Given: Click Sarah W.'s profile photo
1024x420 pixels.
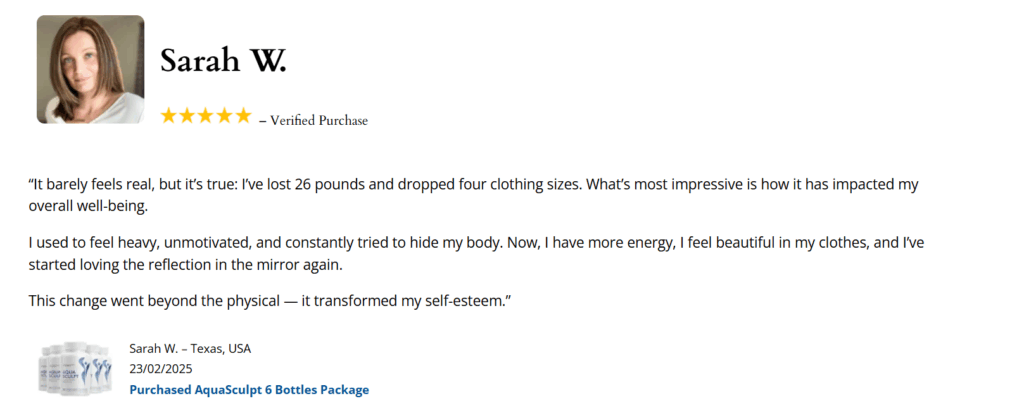Looking at the screenshot, I should tap(91, 69).
